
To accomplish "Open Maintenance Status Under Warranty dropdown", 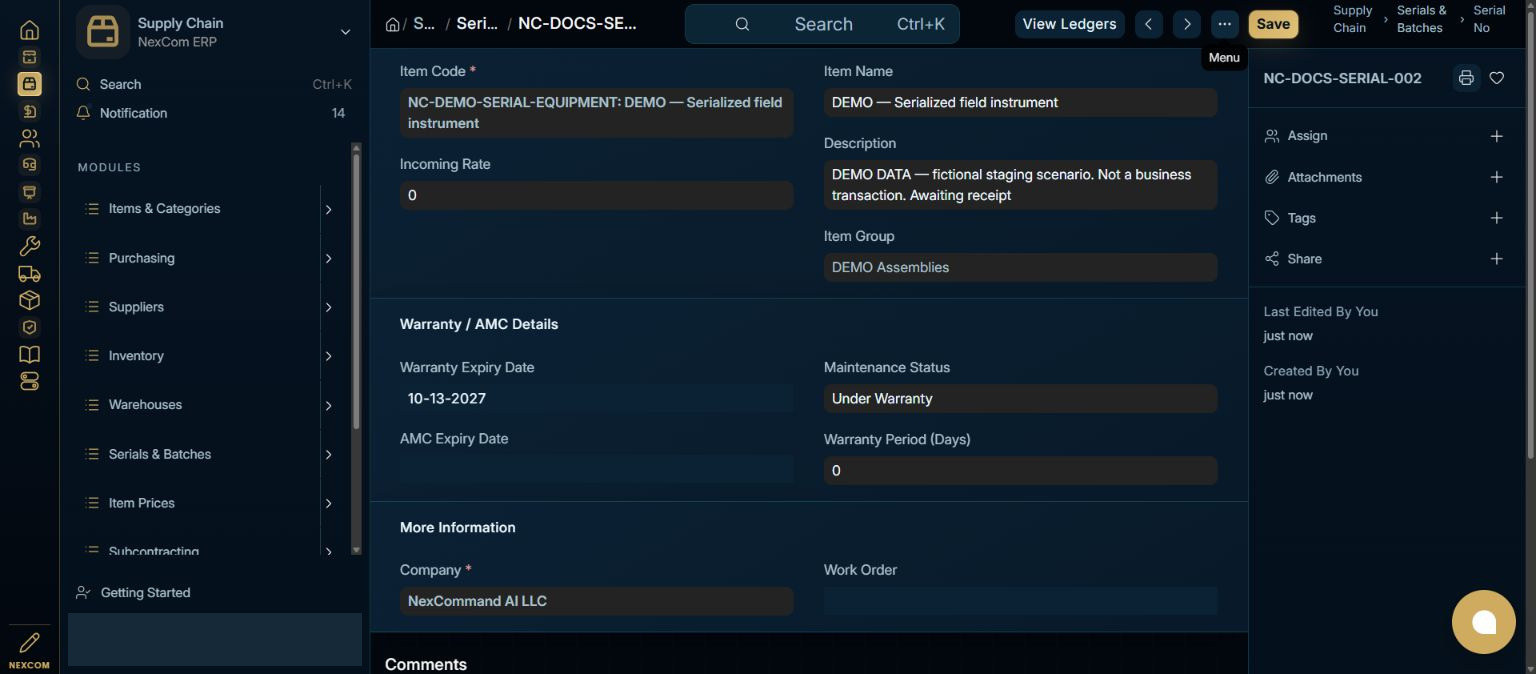I will pos(1020,398).
